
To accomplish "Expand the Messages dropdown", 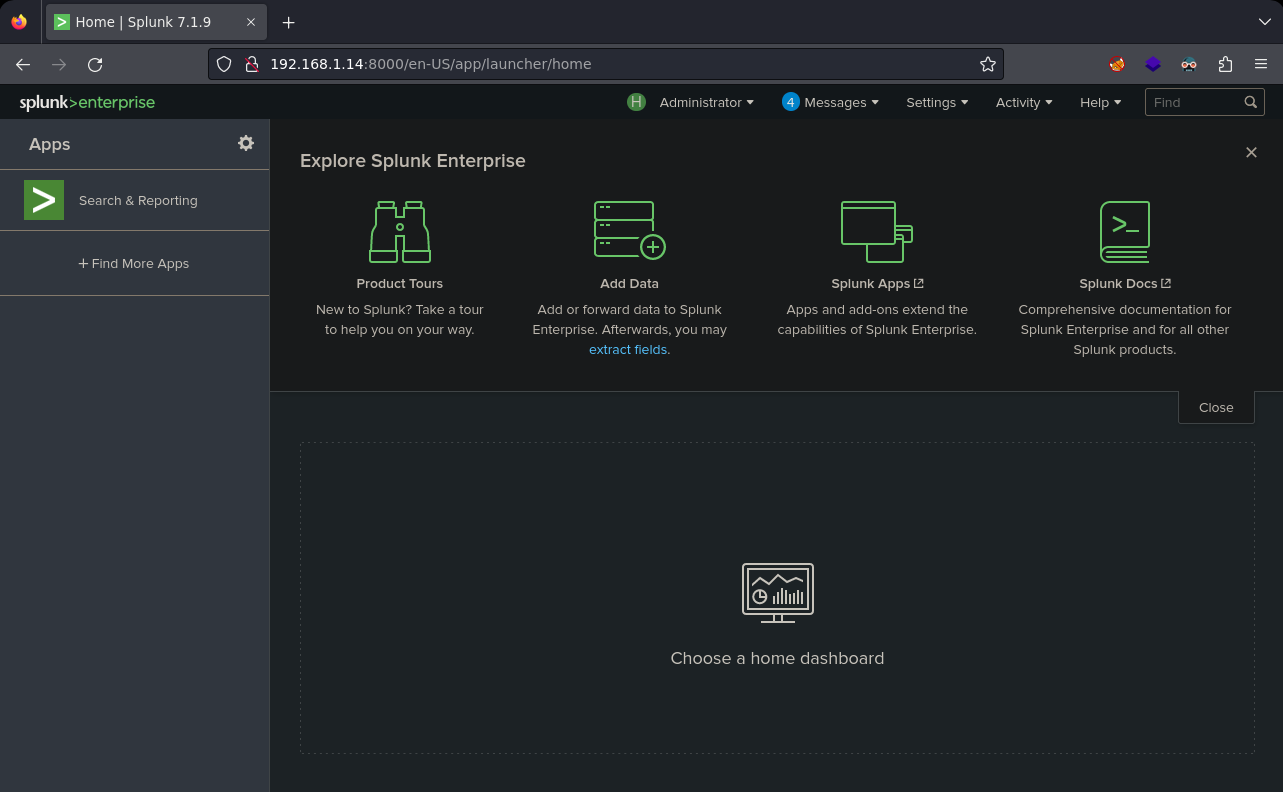I will pyautogui.click(x=841, y=102).
